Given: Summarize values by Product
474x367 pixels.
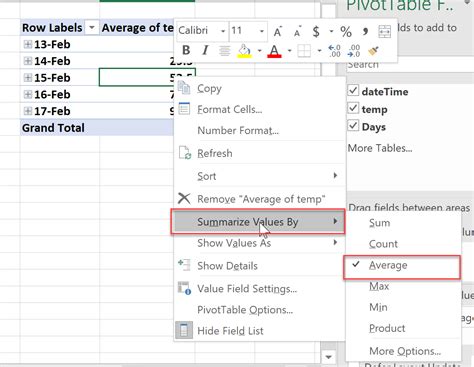Looking at the screenshot, I should pyautogui.click(x=403, y=328).
